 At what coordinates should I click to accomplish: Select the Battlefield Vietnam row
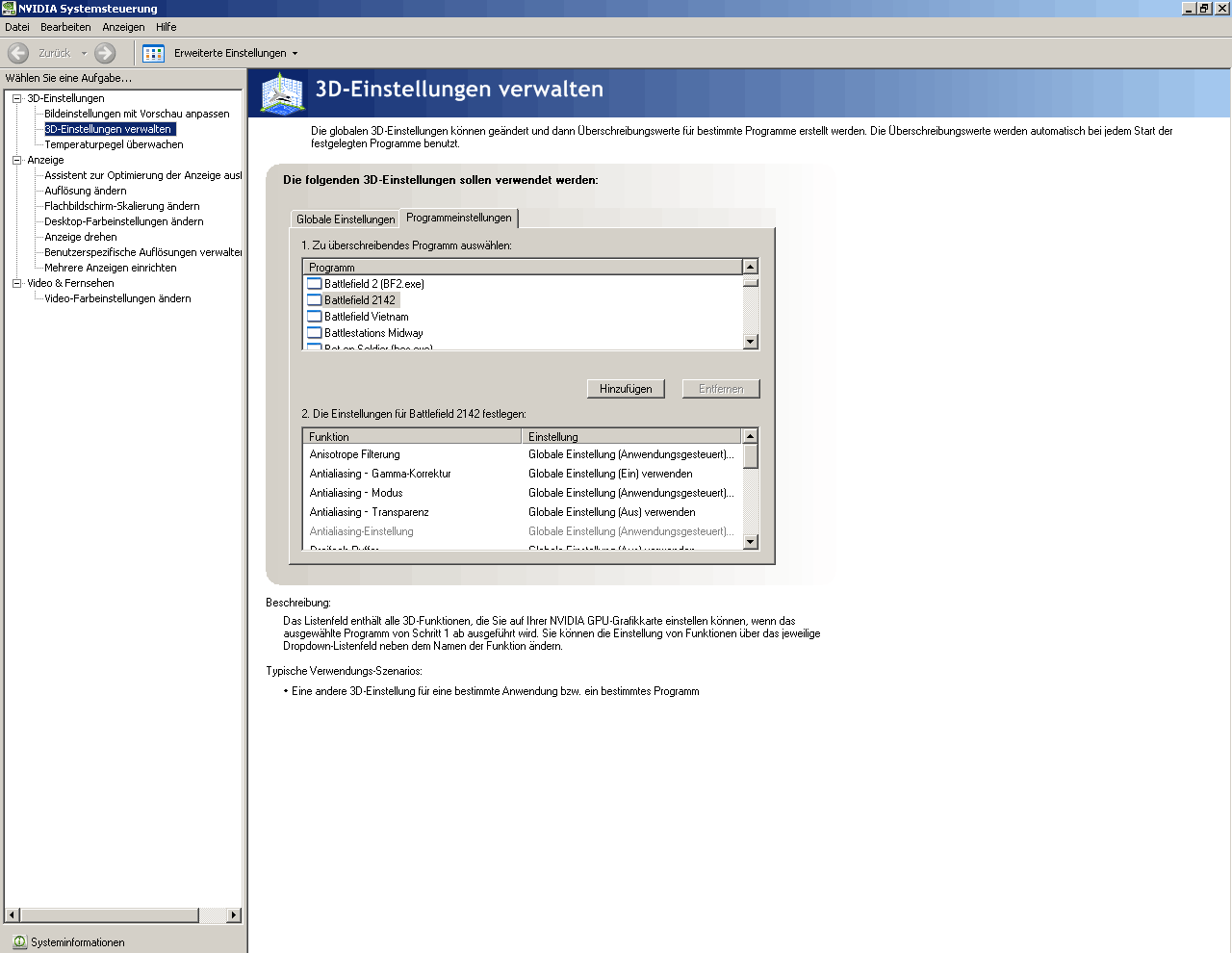click(523, 316)
